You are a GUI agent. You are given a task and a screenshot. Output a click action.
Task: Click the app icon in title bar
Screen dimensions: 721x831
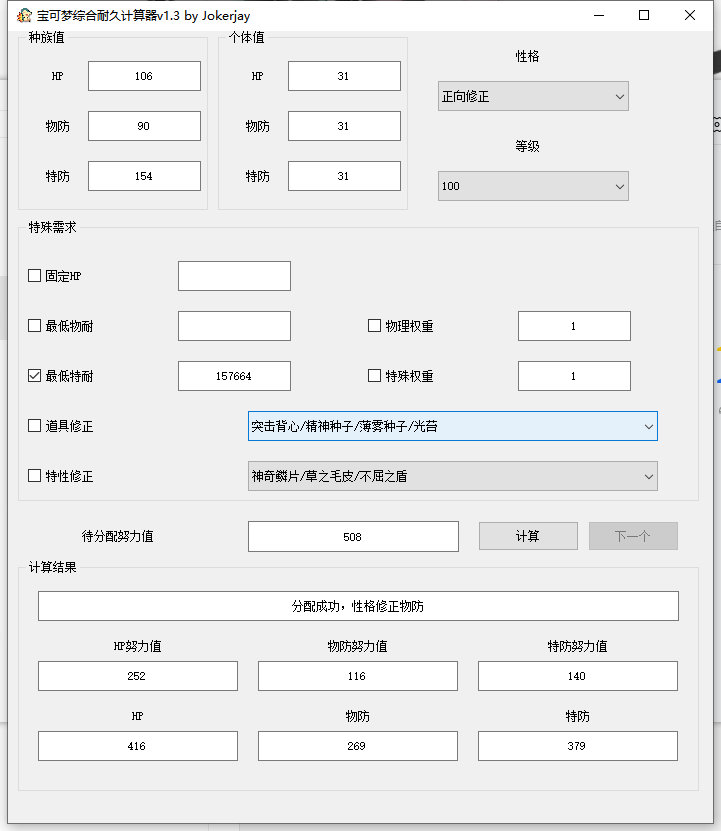coord(24,16)
